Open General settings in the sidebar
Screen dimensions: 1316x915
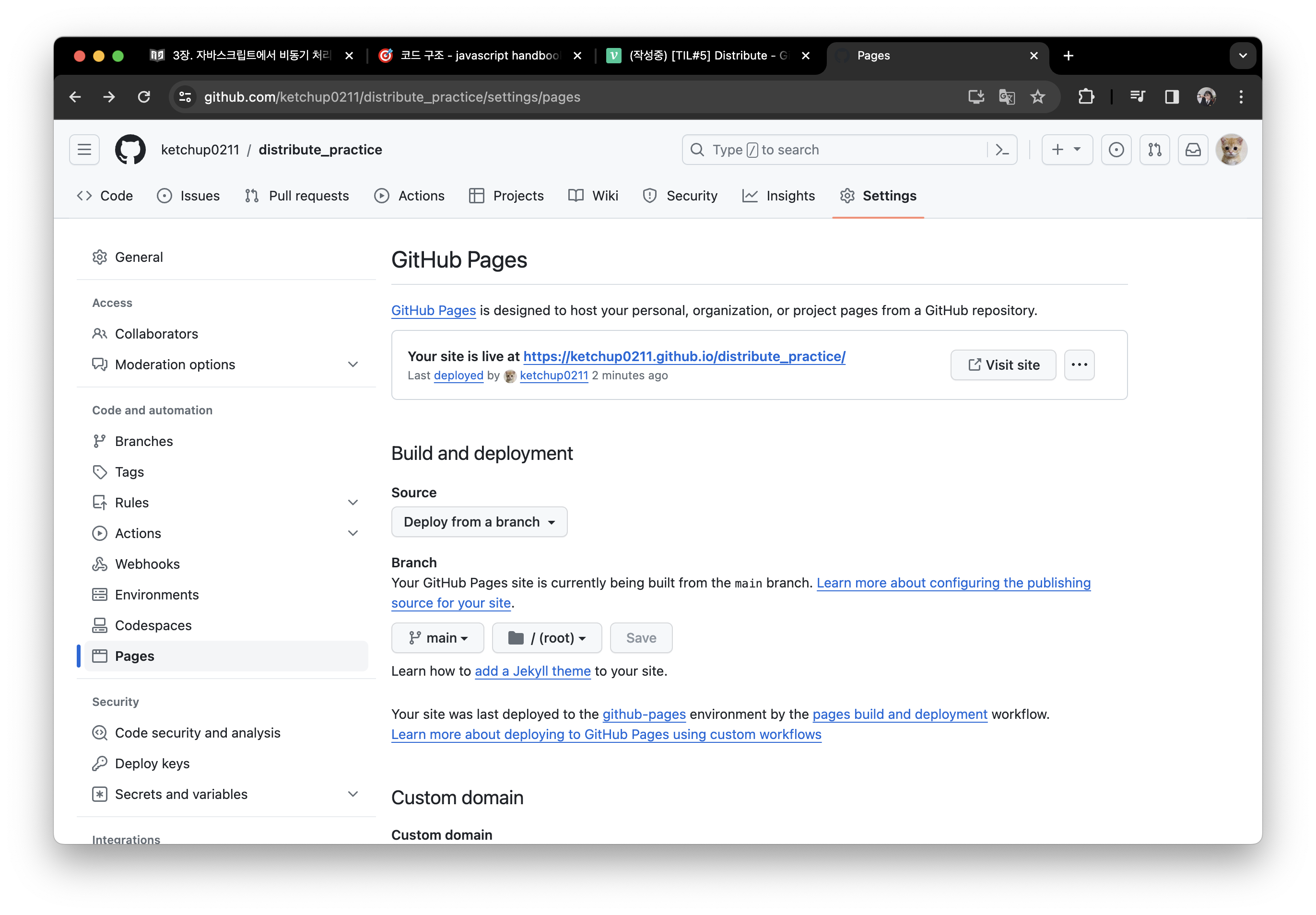coord(226,257)
